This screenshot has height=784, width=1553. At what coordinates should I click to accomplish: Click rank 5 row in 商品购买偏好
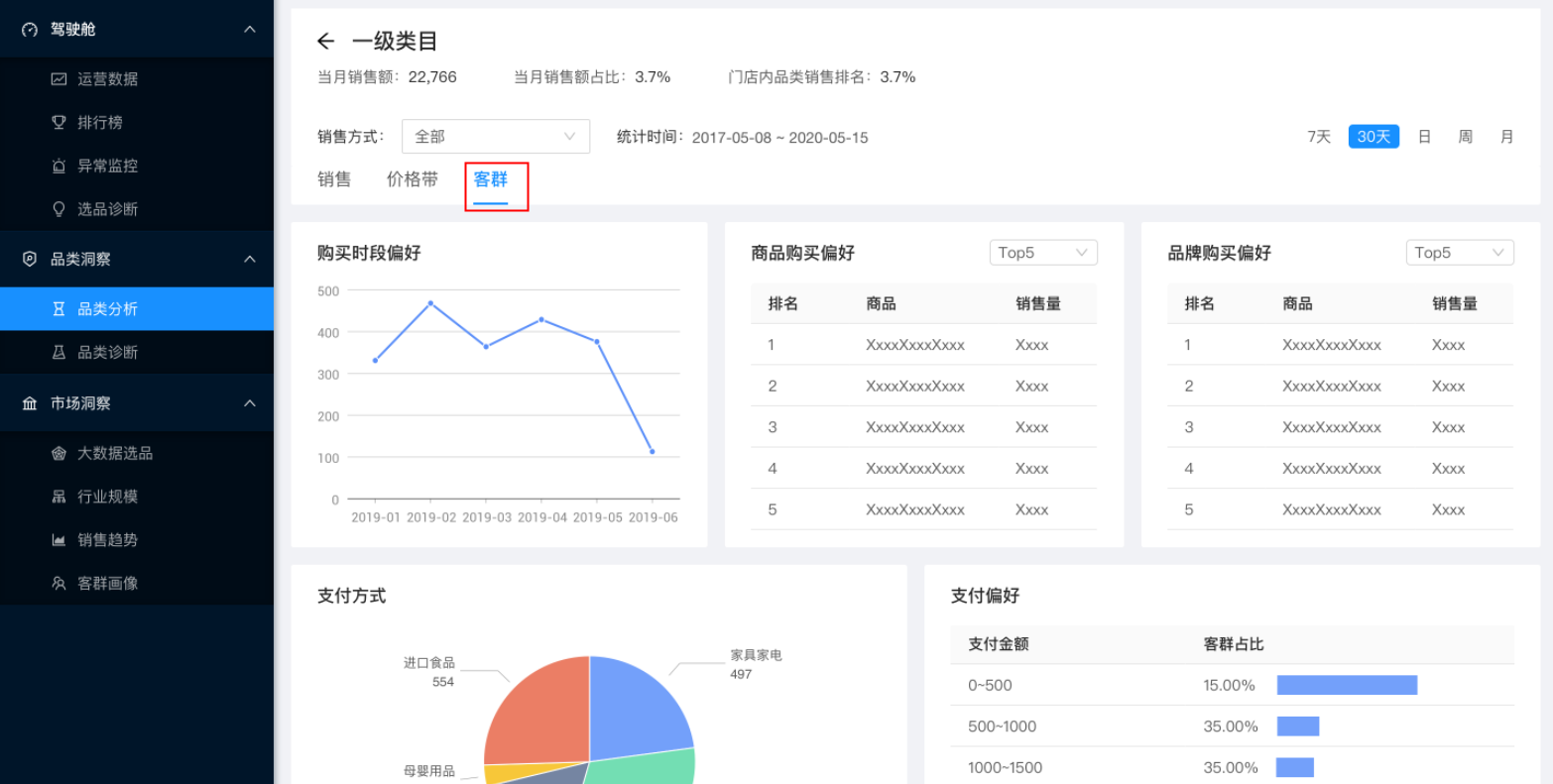click(923, 509)
